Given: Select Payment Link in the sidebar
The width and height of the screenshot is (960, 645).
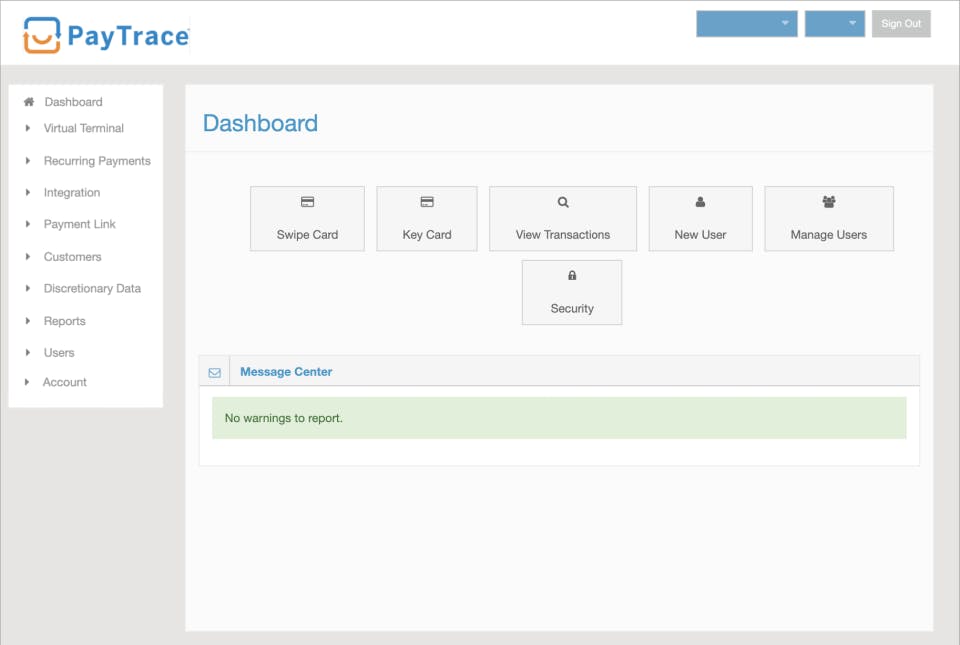Looking at the screenshot, I should click(79, 224).
